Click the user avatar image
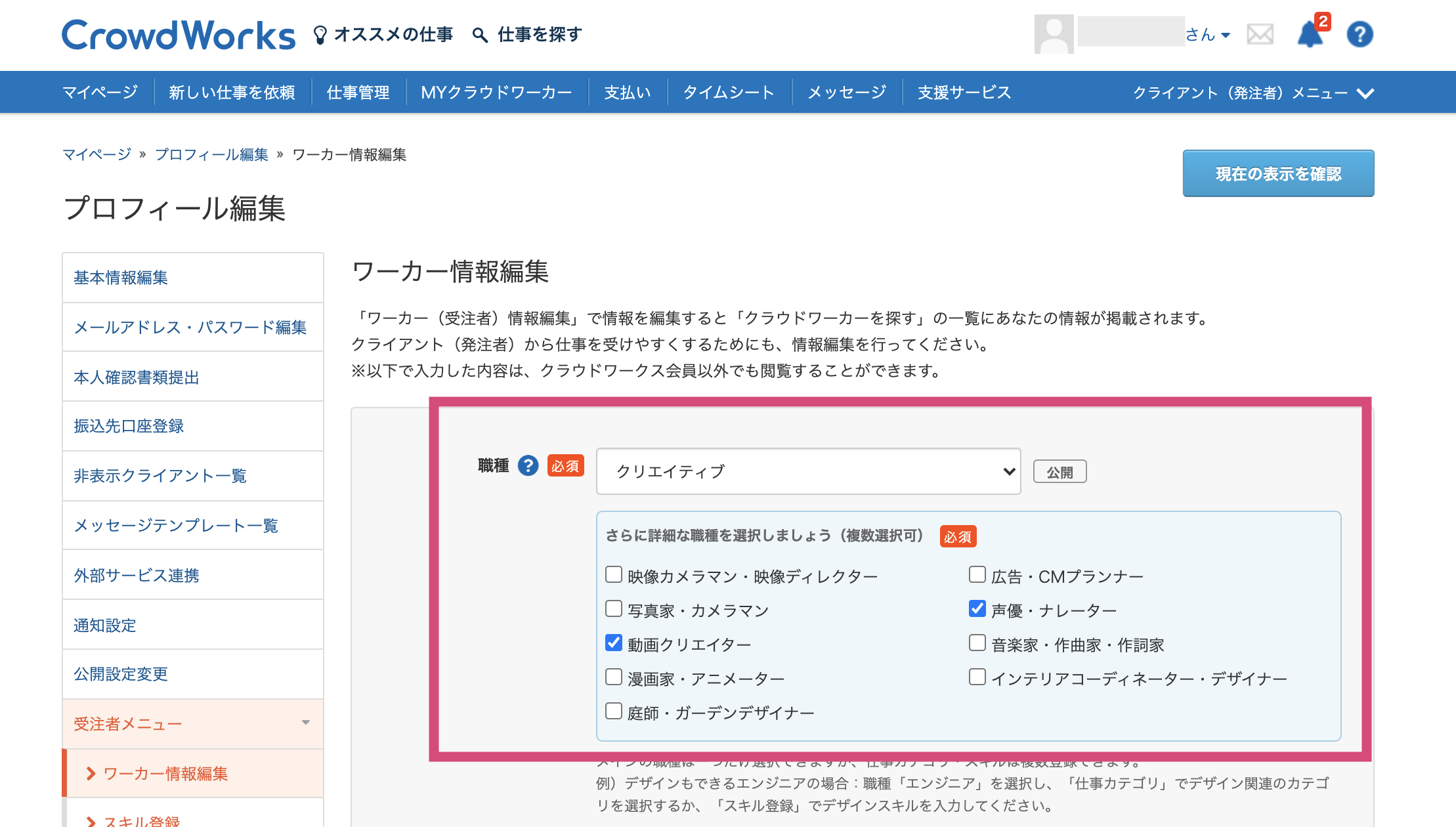This screenshot has width=1456, height=827. [1054, 34]
